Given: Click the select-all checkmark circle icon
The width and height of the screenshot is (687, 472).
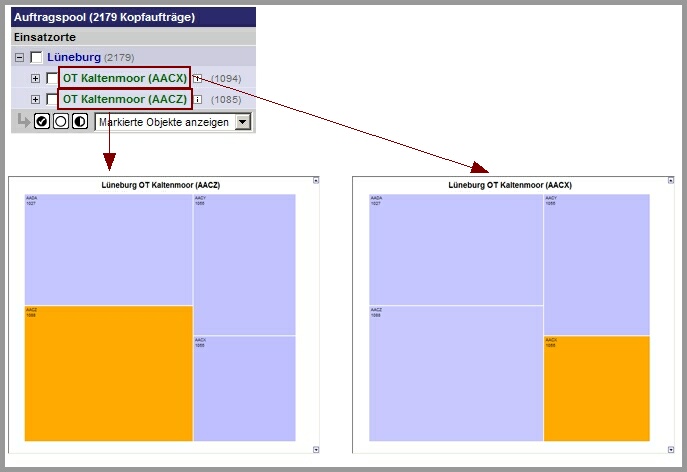Looking at the screenshot, I should click(x=42, y=122).
